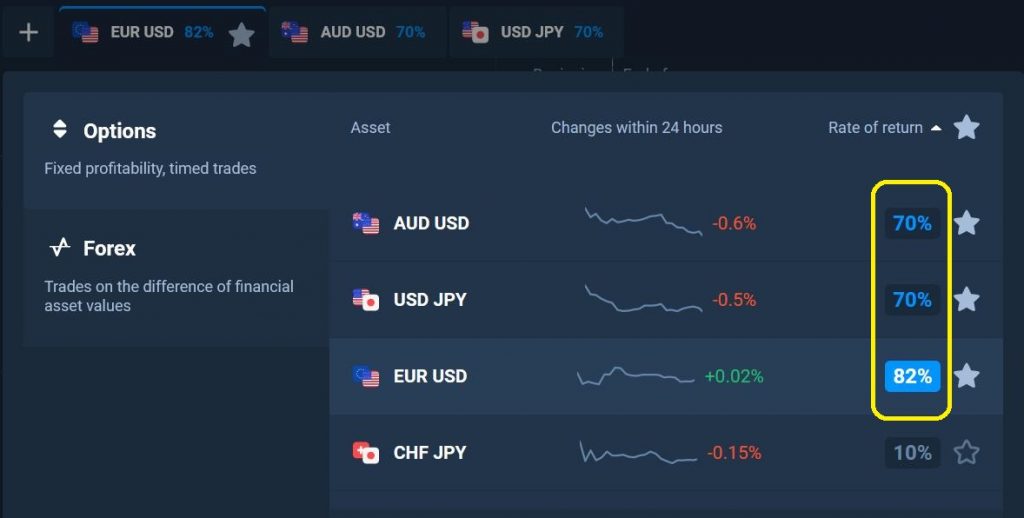Click the AUD USD flag icon in list

point(366,223)
